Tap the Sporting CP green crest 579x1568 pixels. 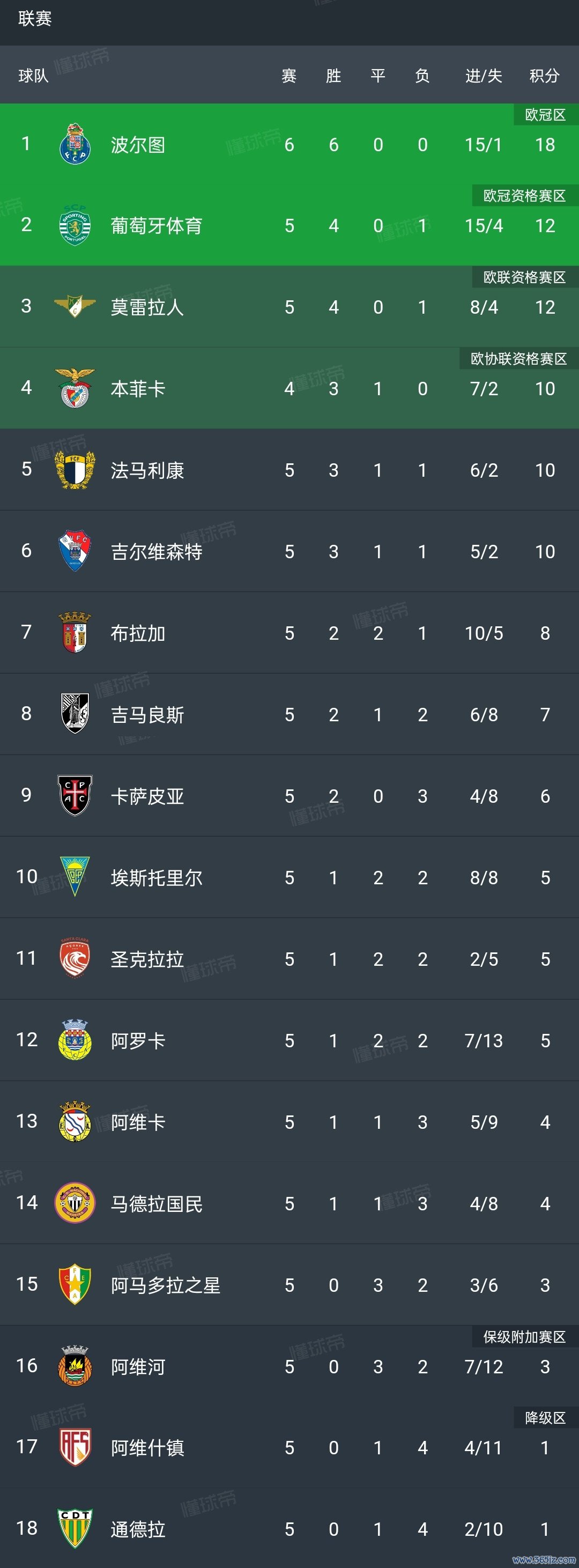(75, 225)
